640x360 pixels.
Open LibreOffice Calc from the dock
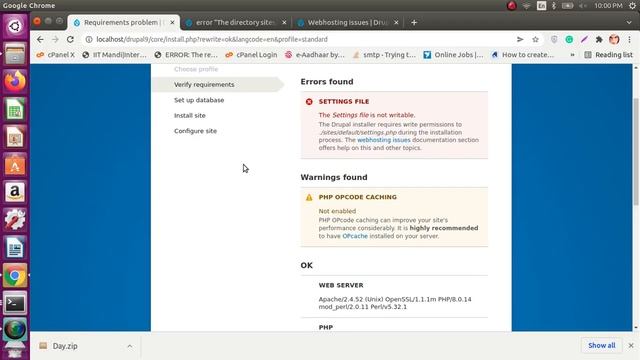pyautogui.click(x=15, y=109)
